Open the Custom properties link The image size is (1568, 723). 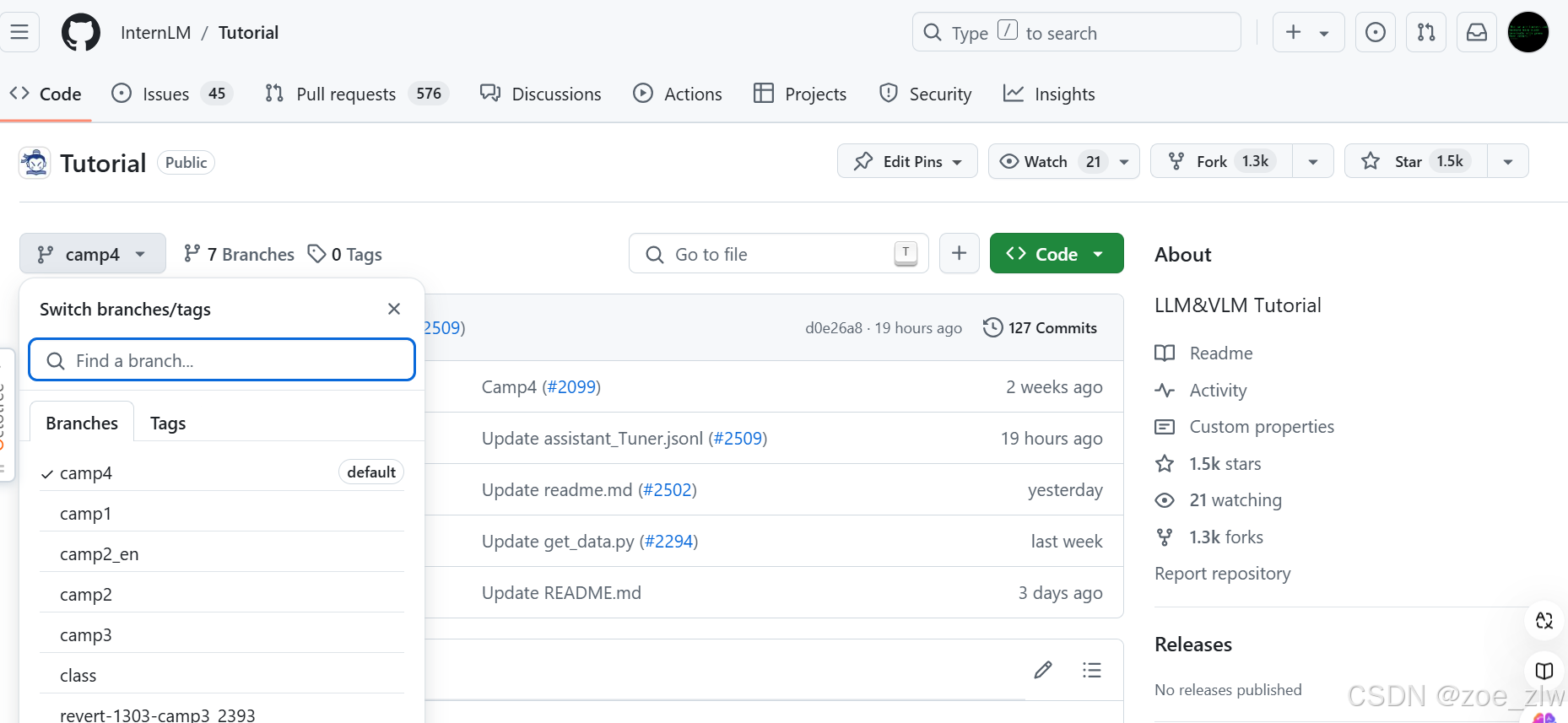click(1245, 426)
